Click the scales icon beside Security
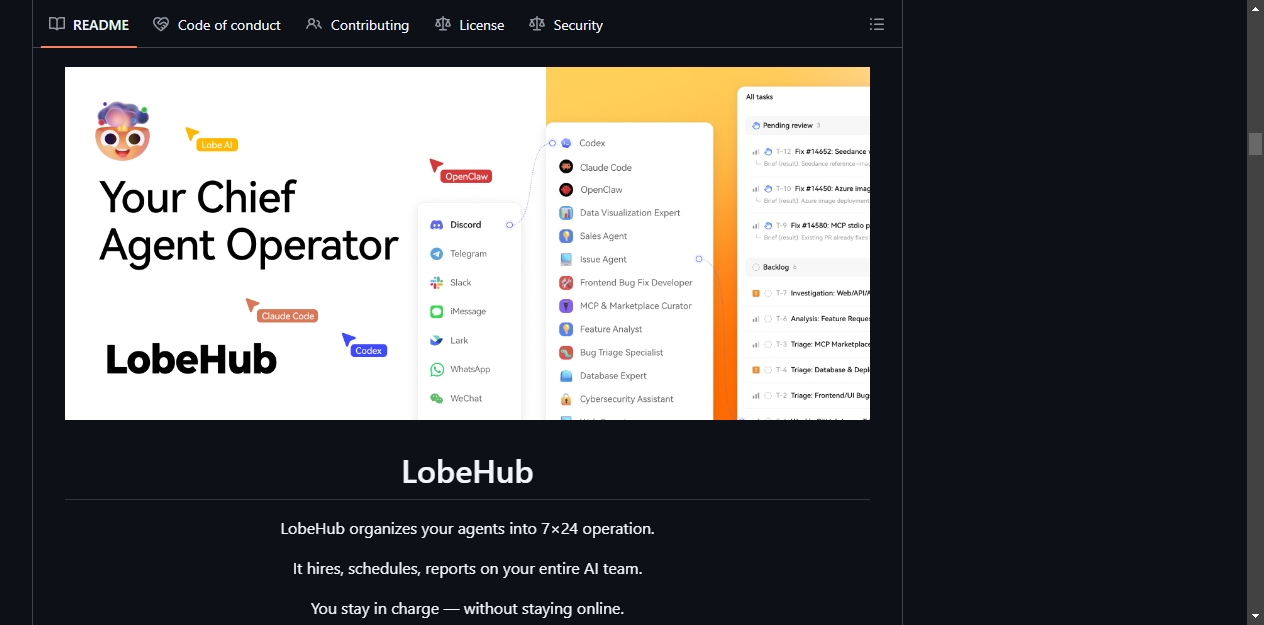1264x625 pixels. point(537,24)
